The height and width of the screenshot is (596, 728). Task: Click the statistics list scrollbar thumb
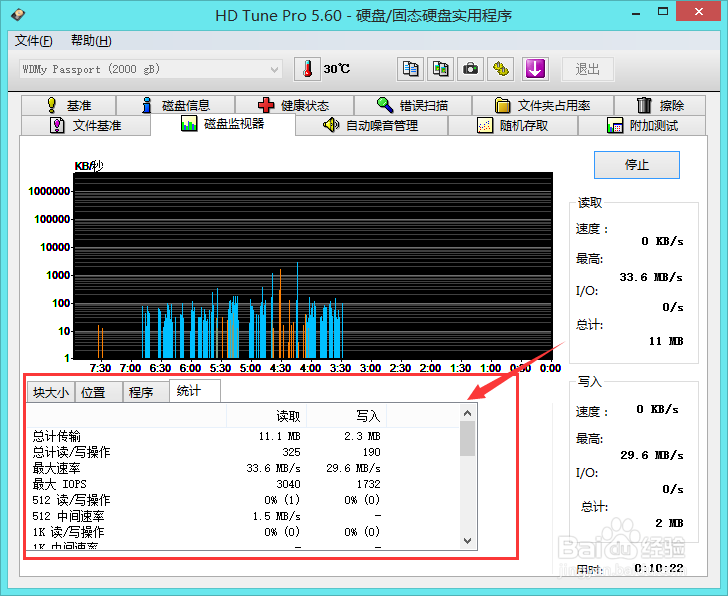[x=468, y=439]
